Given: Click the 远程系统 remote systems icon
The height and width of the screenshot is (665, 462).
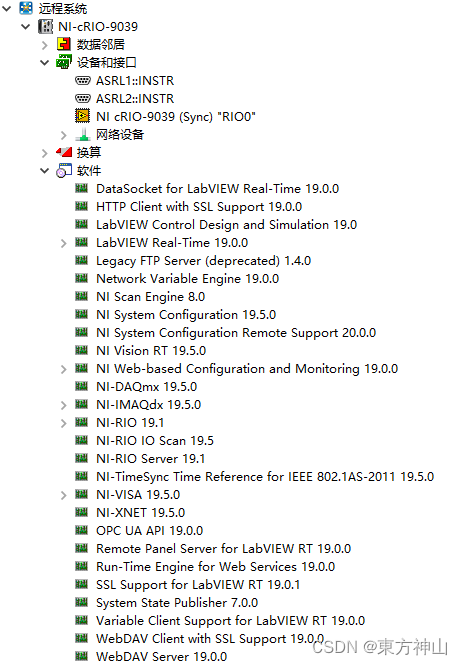Looking at the screenshot, I should click(x=26, y=8).
